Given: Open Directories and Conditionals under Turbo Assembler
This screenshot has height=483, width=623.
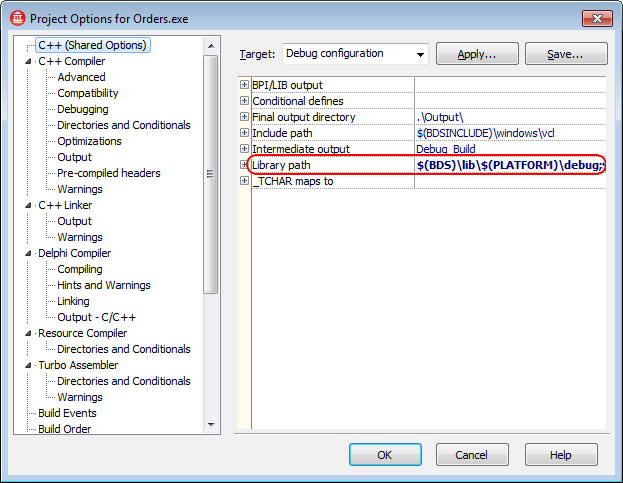Looking at the screenshot, I should [124, 381].
